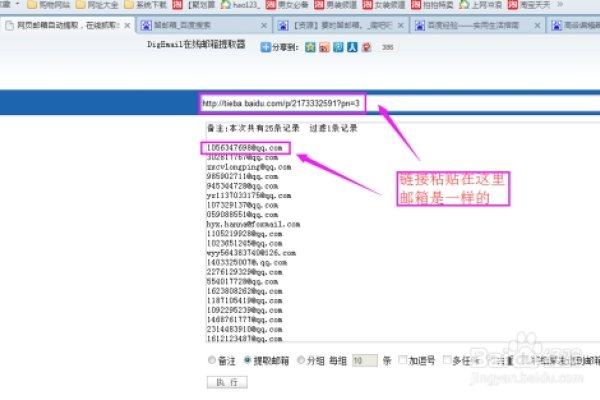This screenshot has width=600, height=400.
Task: Click the 每组 count field showing 10
Action: click(x=364, y=361)
